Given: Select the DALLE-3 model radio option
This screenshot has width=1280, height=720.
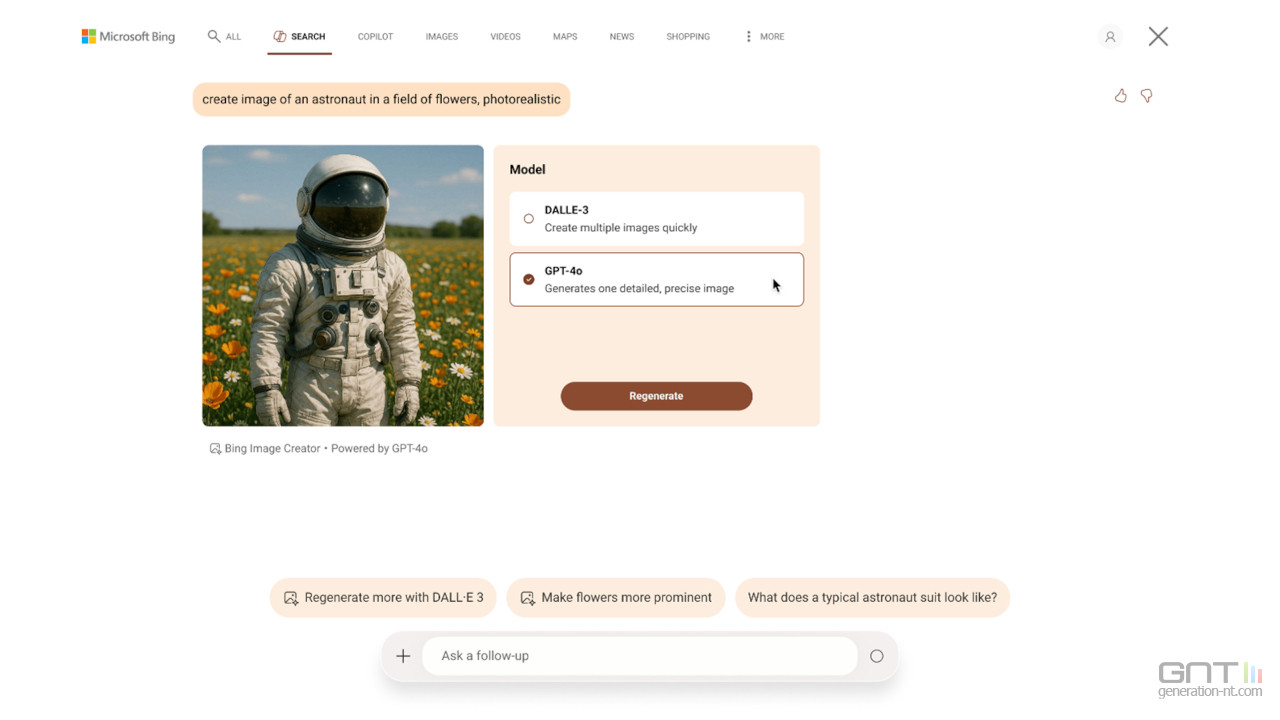Looking at the screenshot, I should pyautogui.click(x=529, y=219).
